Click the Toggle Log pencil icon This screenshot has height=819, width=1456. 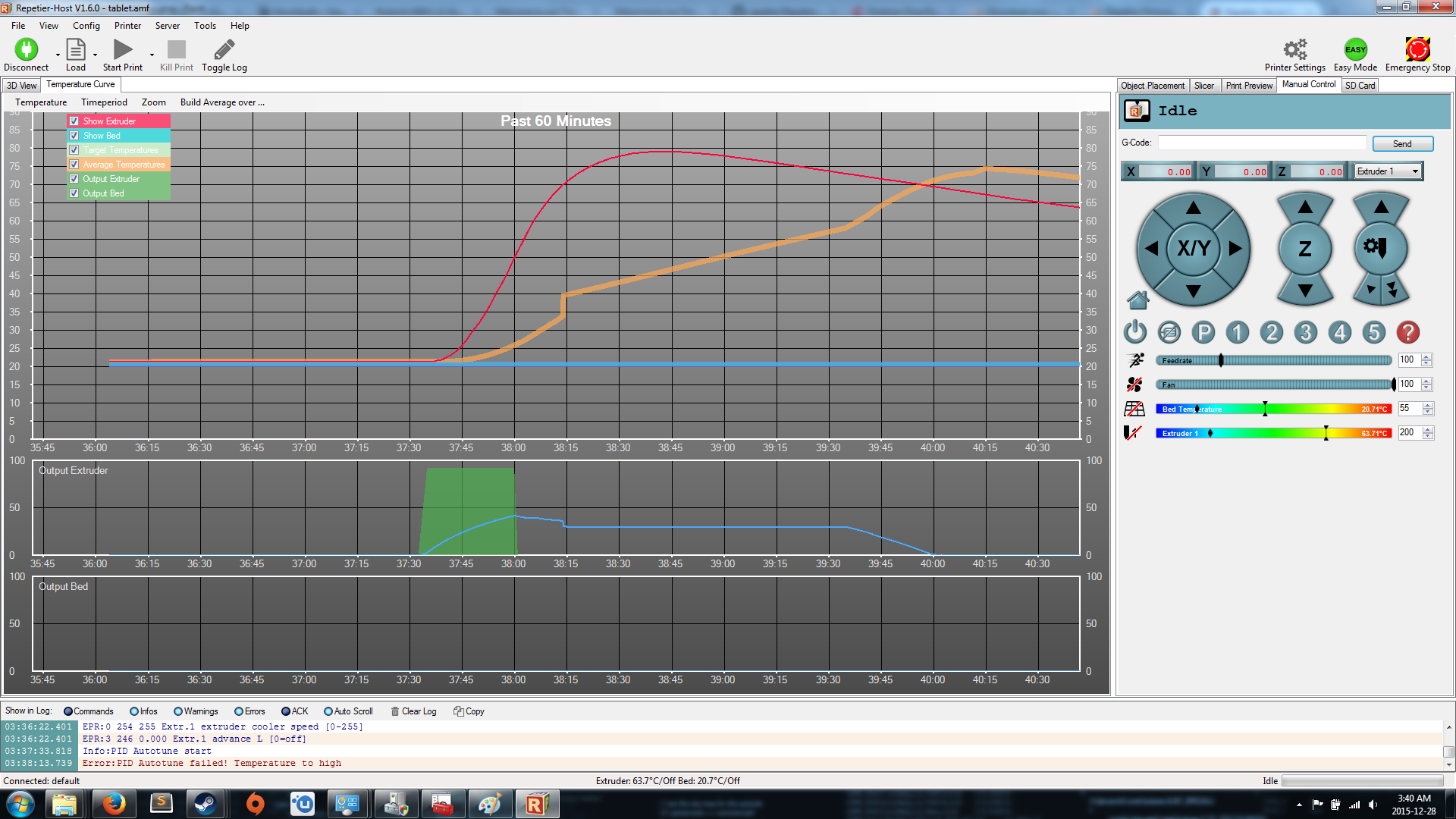[x=224, y=50]
